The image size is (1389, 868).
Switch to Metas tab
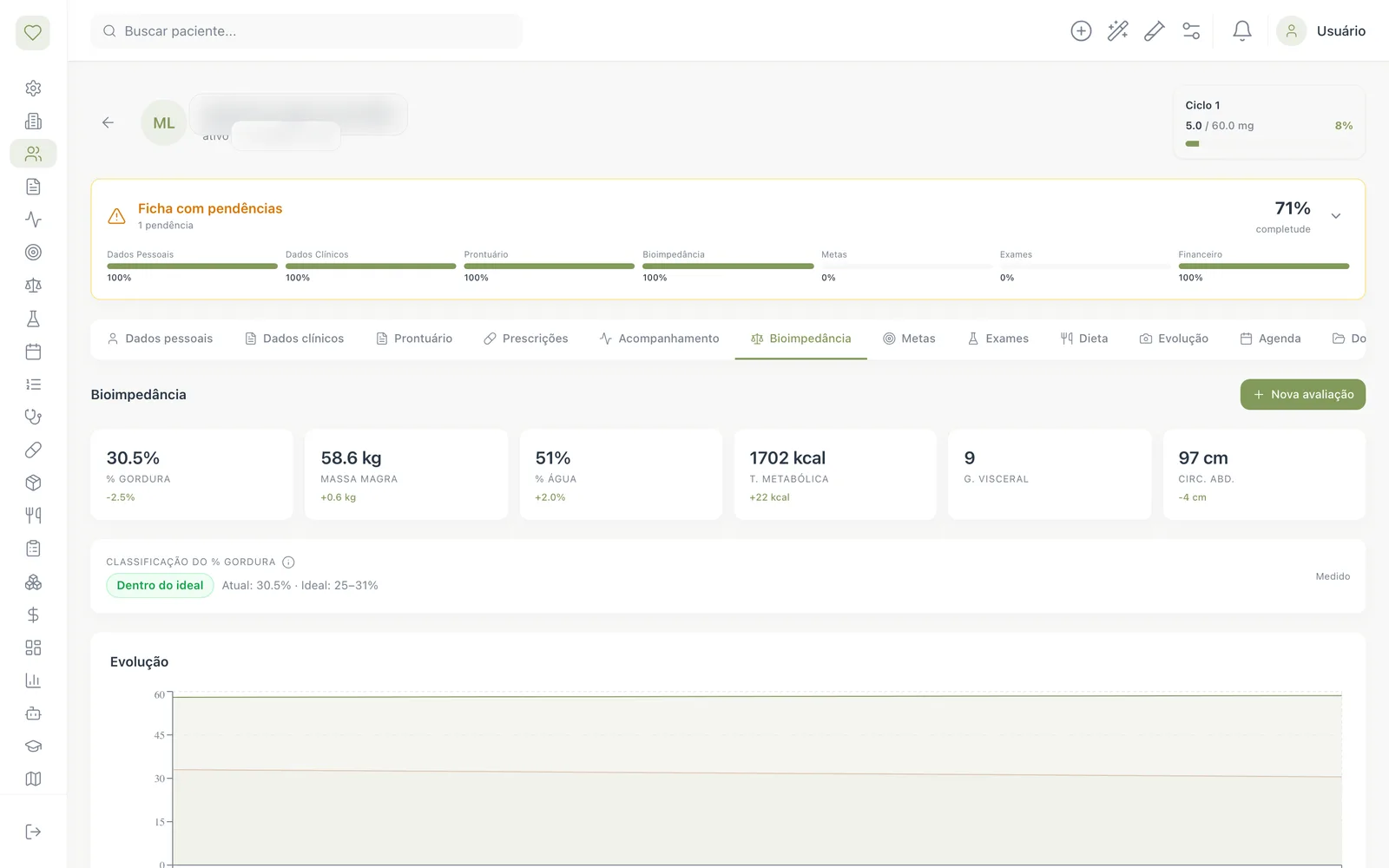tap(909, 339)
